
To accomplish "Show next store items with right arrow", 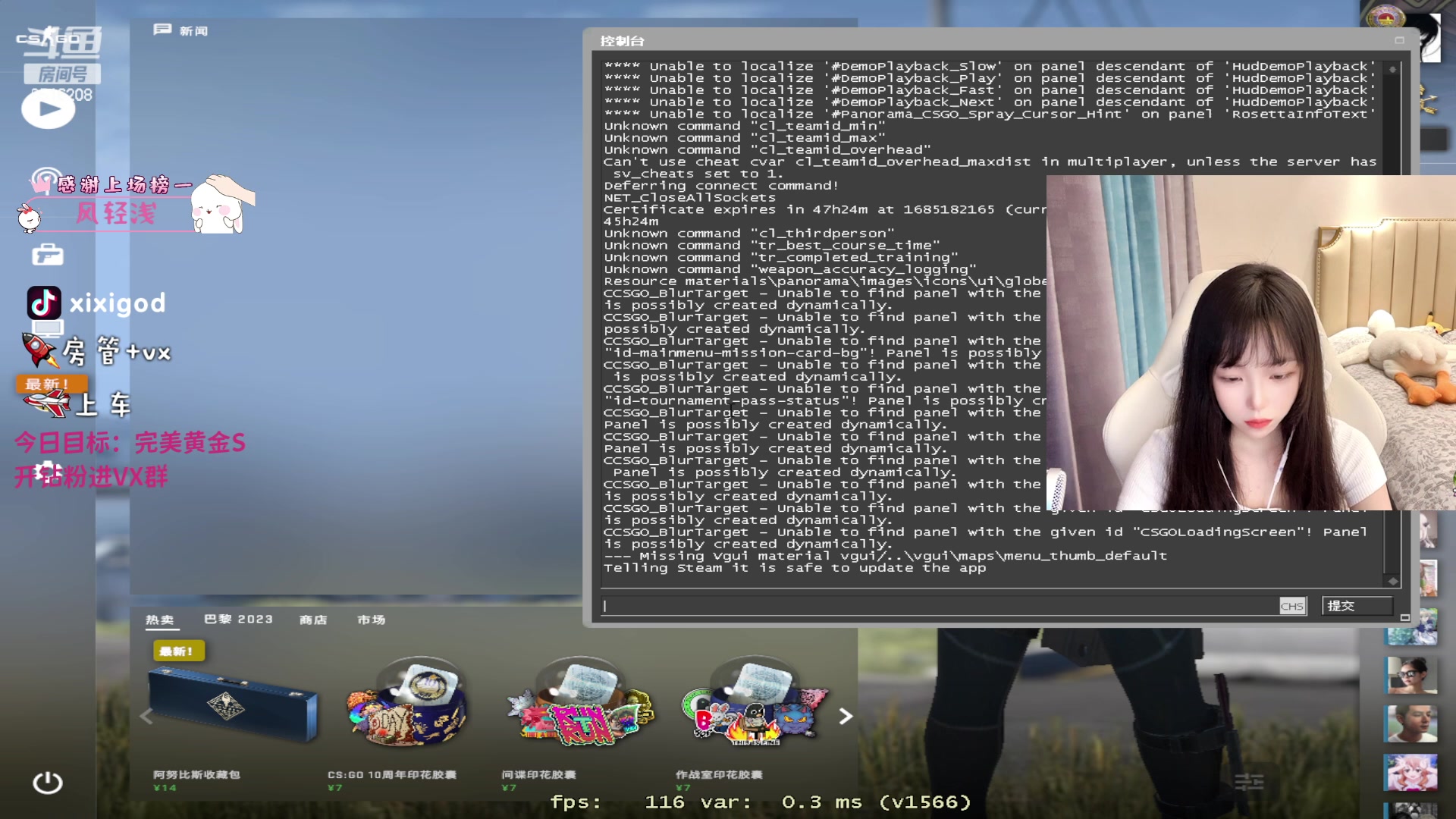I will [x=846, y=716].
